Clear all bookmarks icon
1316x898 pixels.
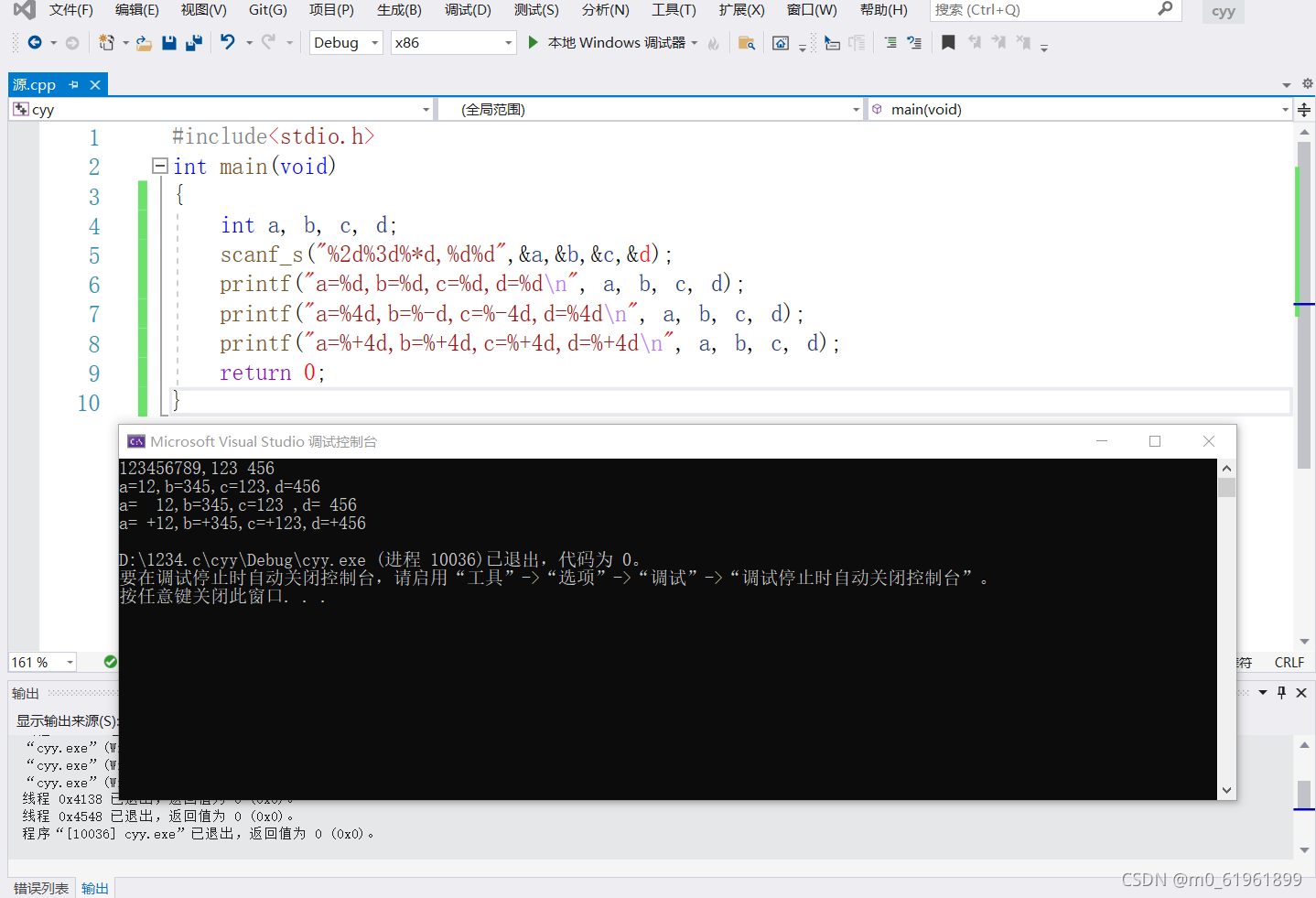[x=1023, y=43]
